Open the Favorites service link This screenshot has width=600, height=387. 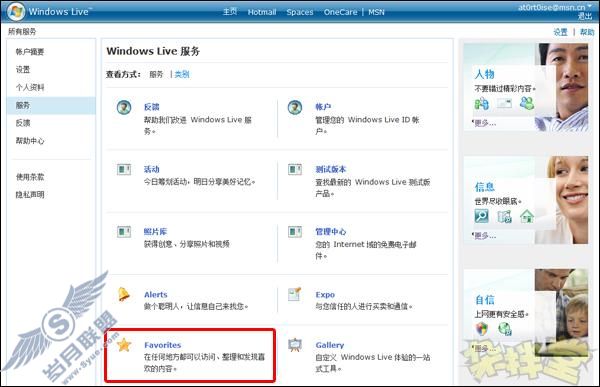coord(163,345)
